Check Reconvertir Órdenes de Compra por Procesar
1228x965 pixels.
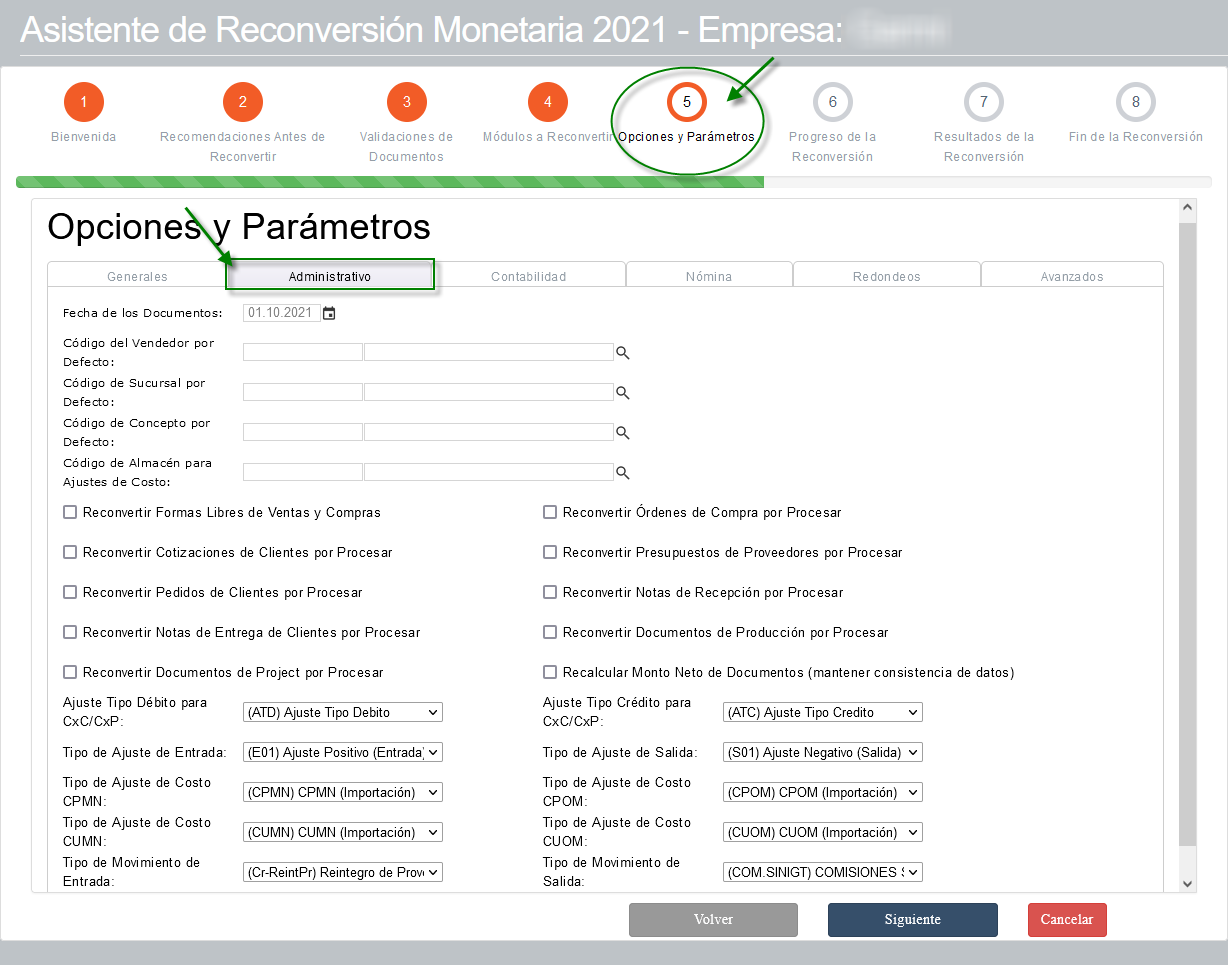point(550,512)
